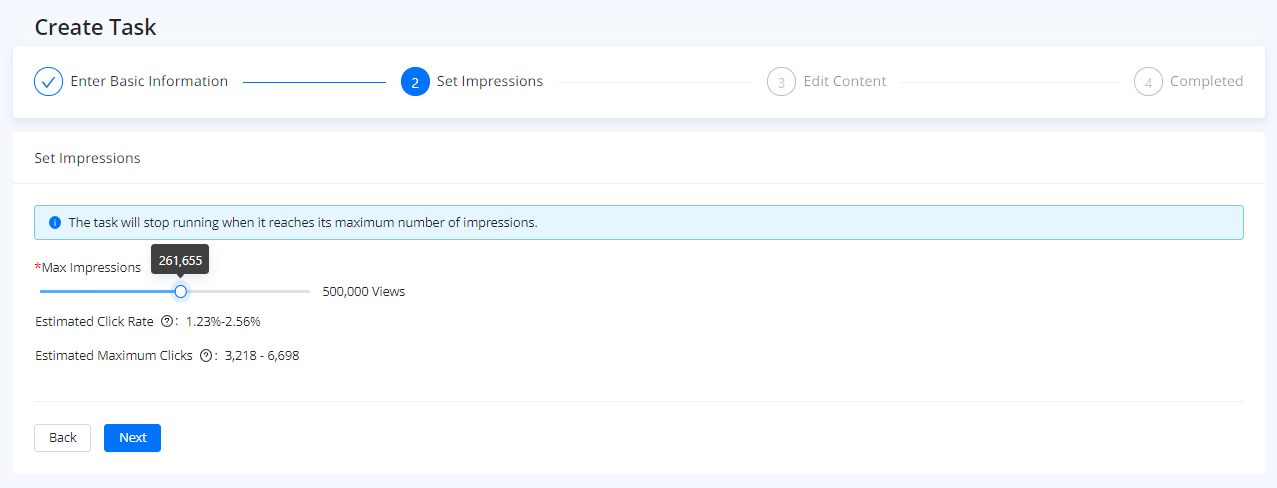This screenshot has height=488, width=1277.
Task: Jump to the Edit Content step
Action: [x=845, y=81]
